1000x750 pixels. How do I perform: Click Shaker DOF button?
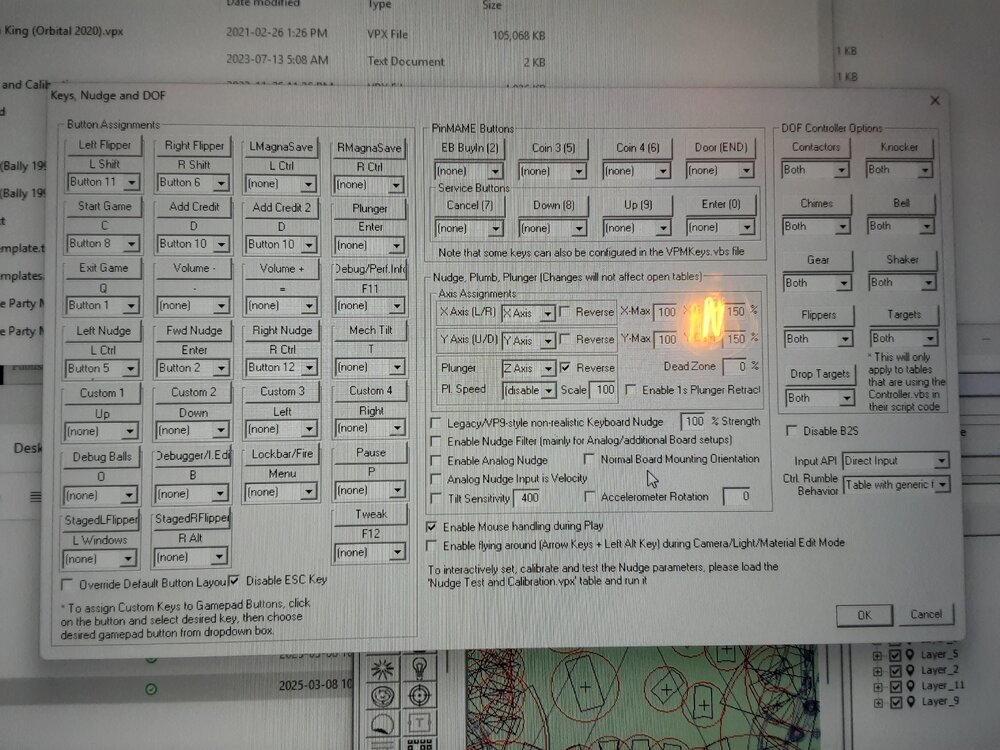[902, 260]
